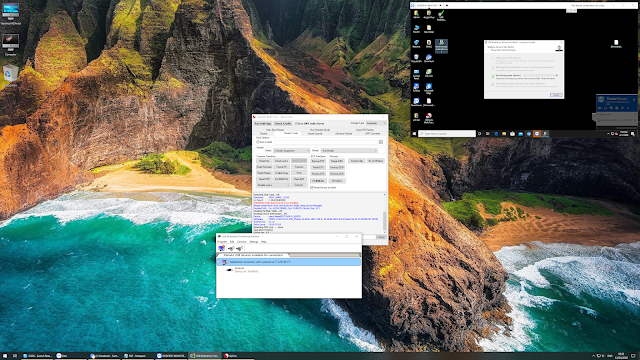The height and width of the screenshot is (360, 640).
Task: Open the Disable Locks dropdown
Action: click(273, 185)
